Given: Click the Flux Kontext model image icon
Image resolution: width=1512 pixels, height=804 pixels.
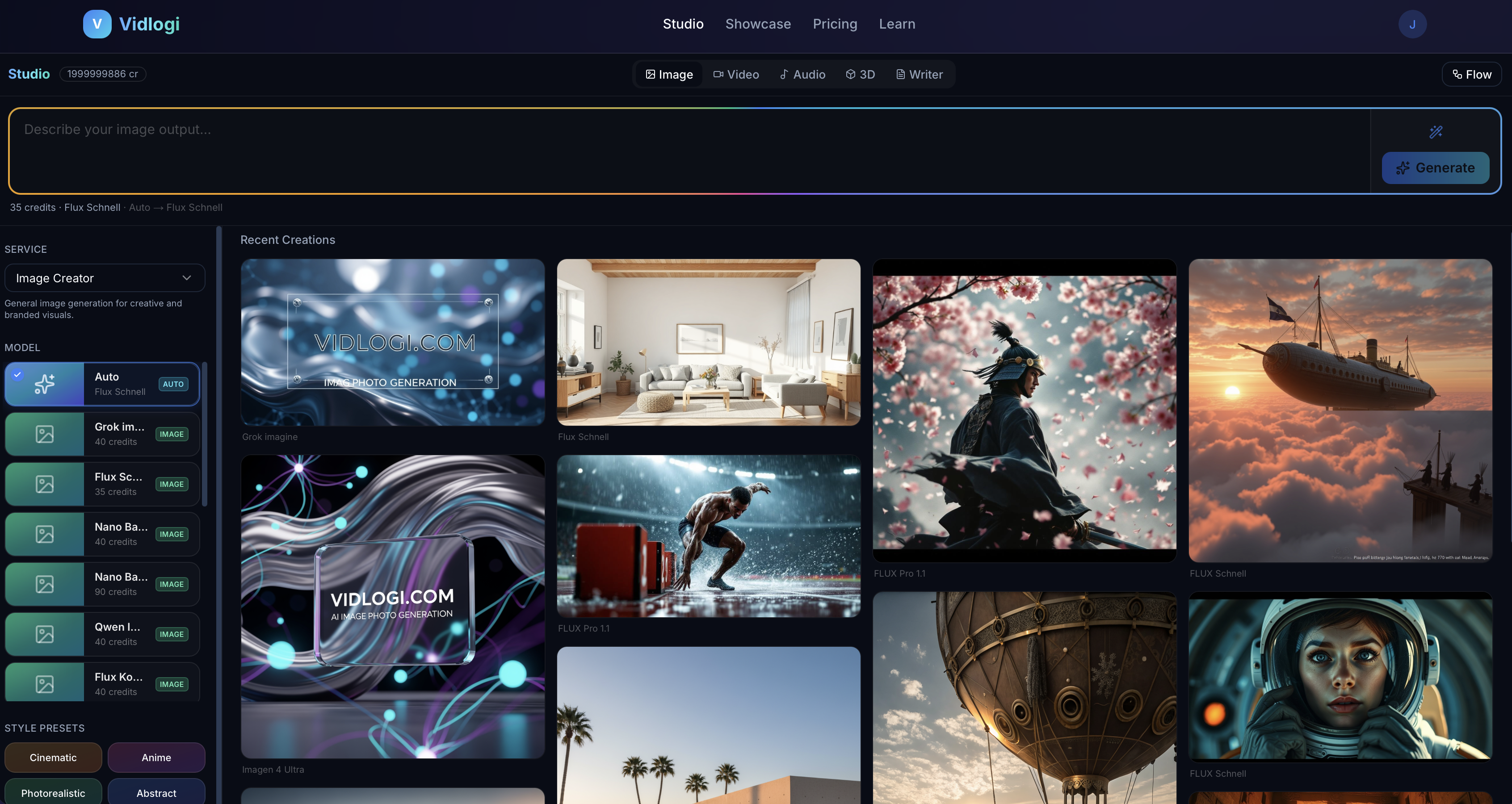Looking at the screenshot, I should click(45, 684).
